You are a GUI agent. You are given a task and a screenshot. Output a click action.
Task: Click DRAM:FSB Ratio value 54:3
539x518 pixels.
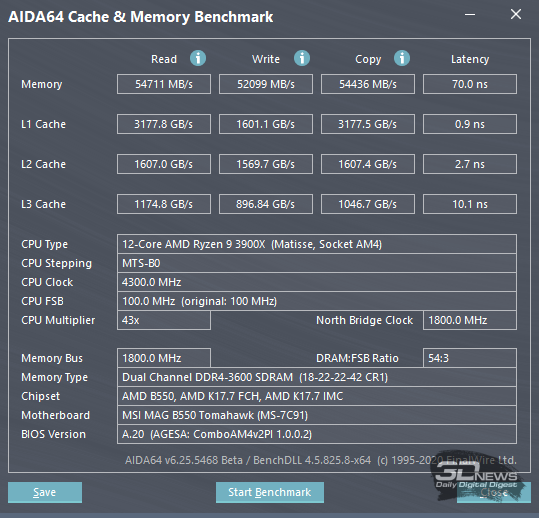click(470, 358)
